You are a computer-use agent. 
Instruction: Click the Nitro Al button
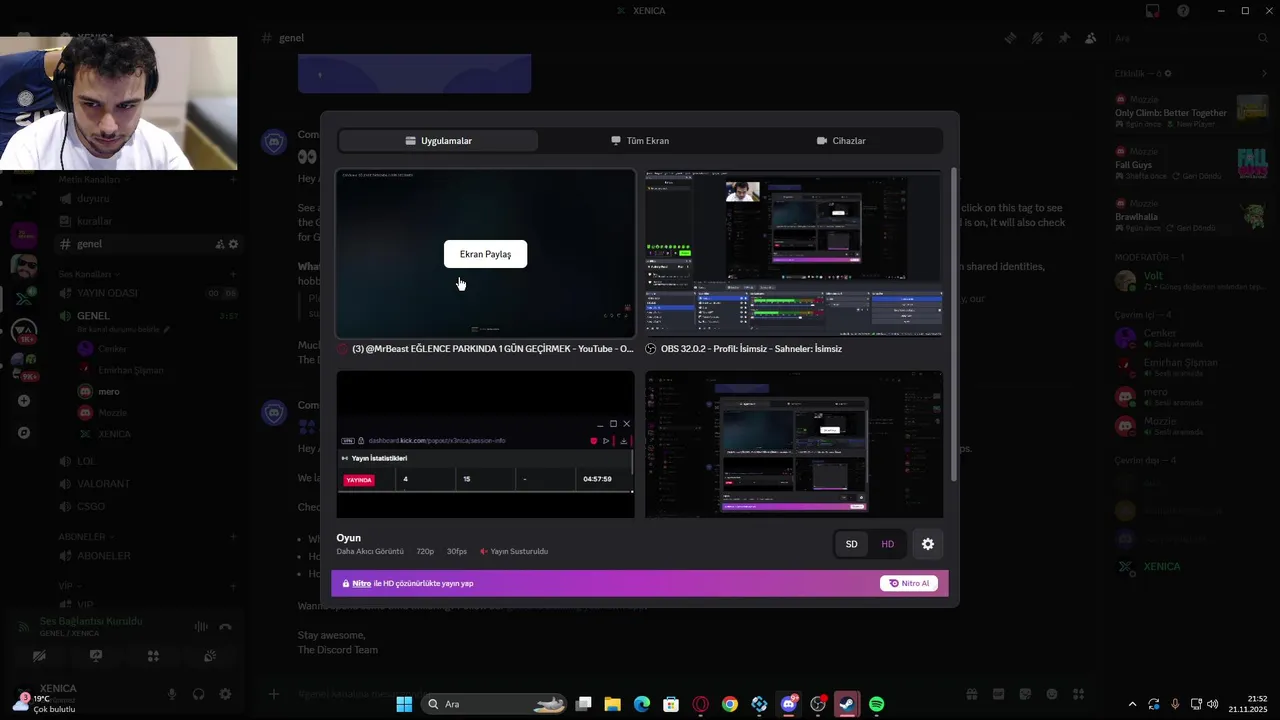tap(909, 584)
